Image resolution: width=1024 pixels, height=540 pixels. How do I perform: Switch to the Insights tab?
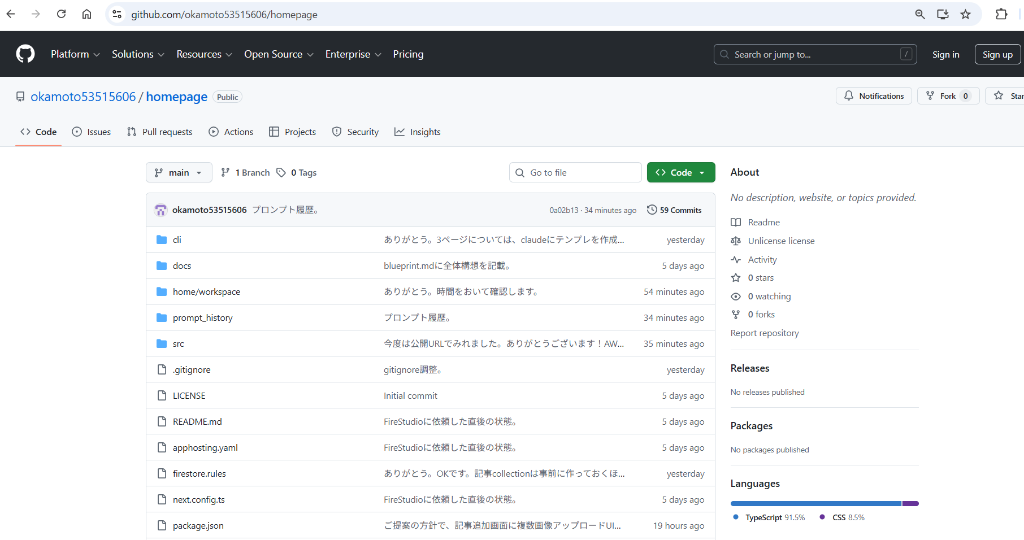tap(417, 132)
